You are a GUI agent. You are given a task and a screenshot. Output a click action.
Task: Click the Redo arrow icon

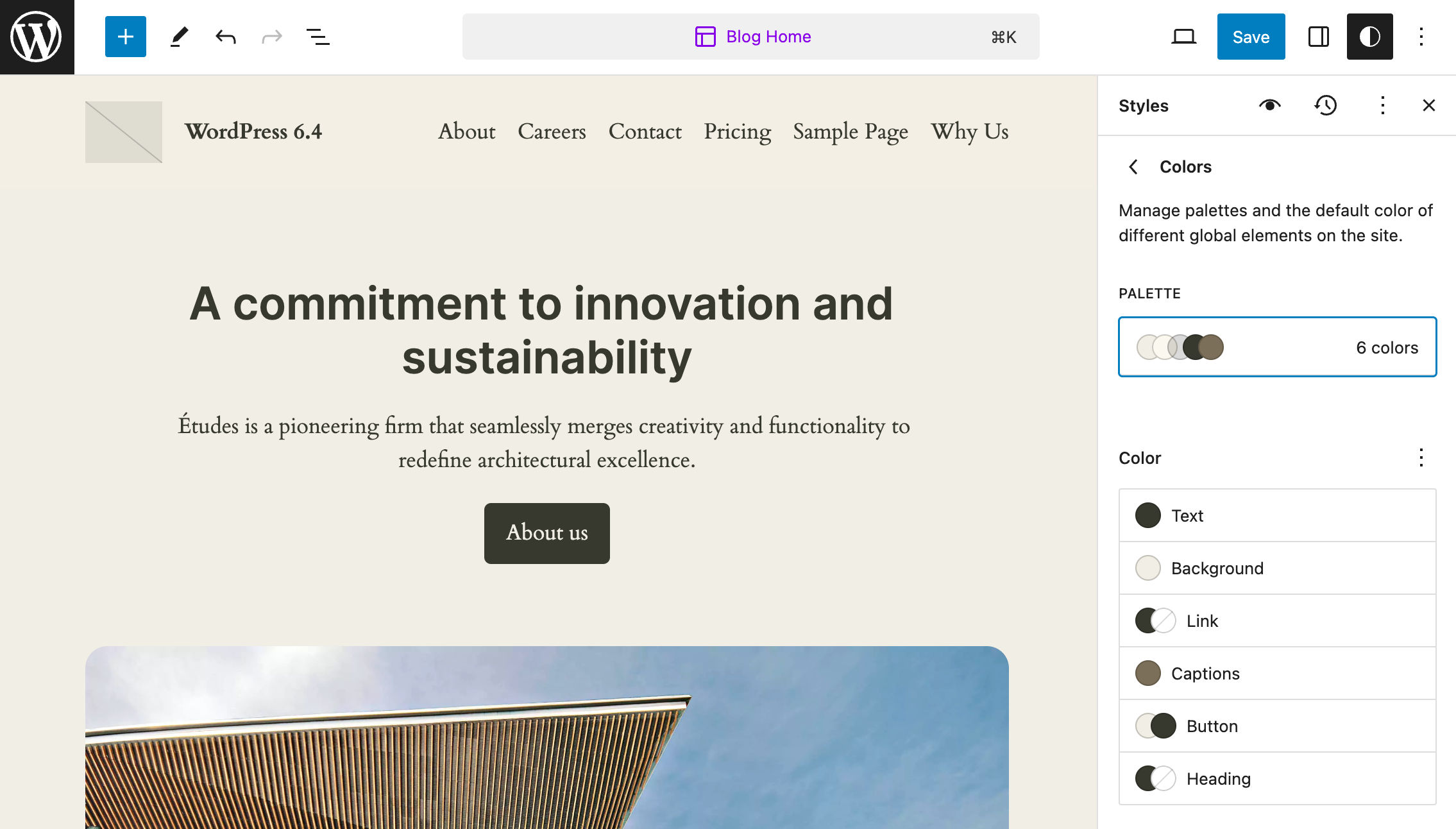(x=271, y=36)
